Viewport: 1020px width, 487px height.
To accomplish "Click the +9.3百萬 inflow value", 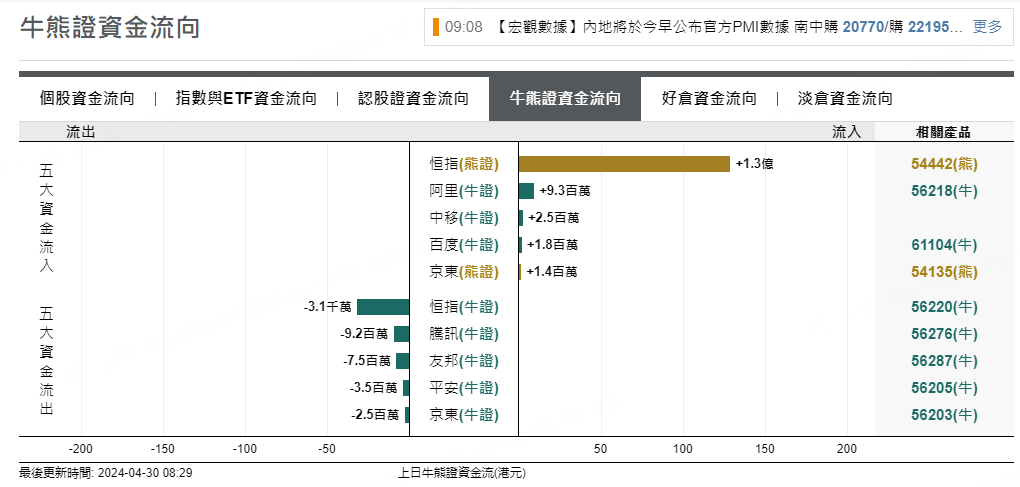I will [x=565, y=191].
